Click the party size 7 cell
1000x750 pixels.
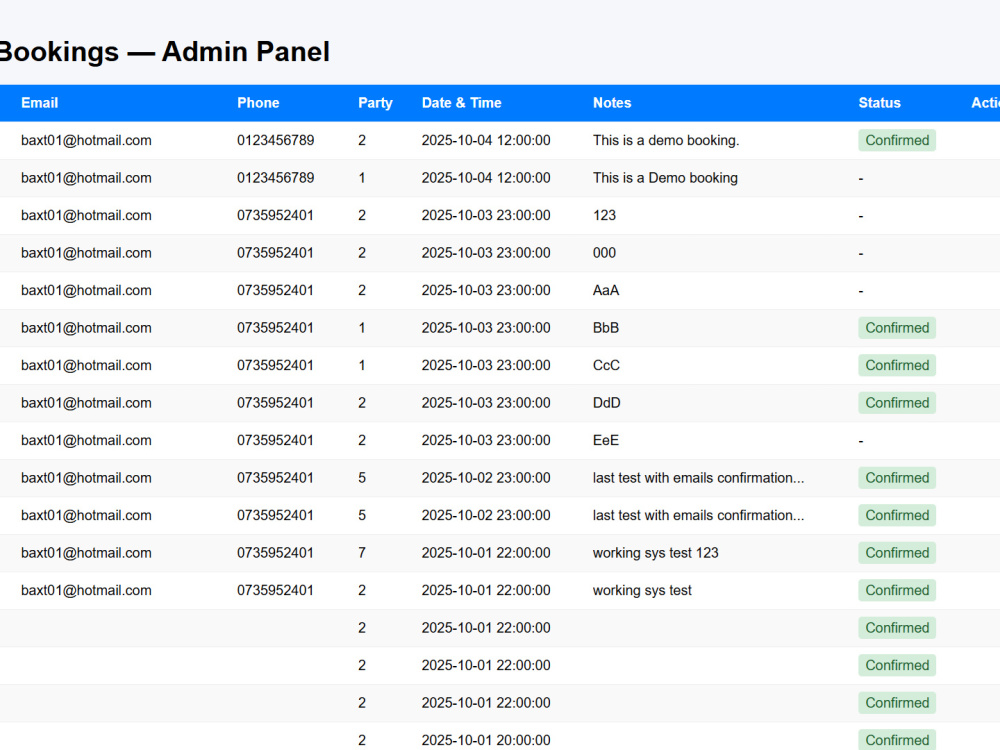362,553
